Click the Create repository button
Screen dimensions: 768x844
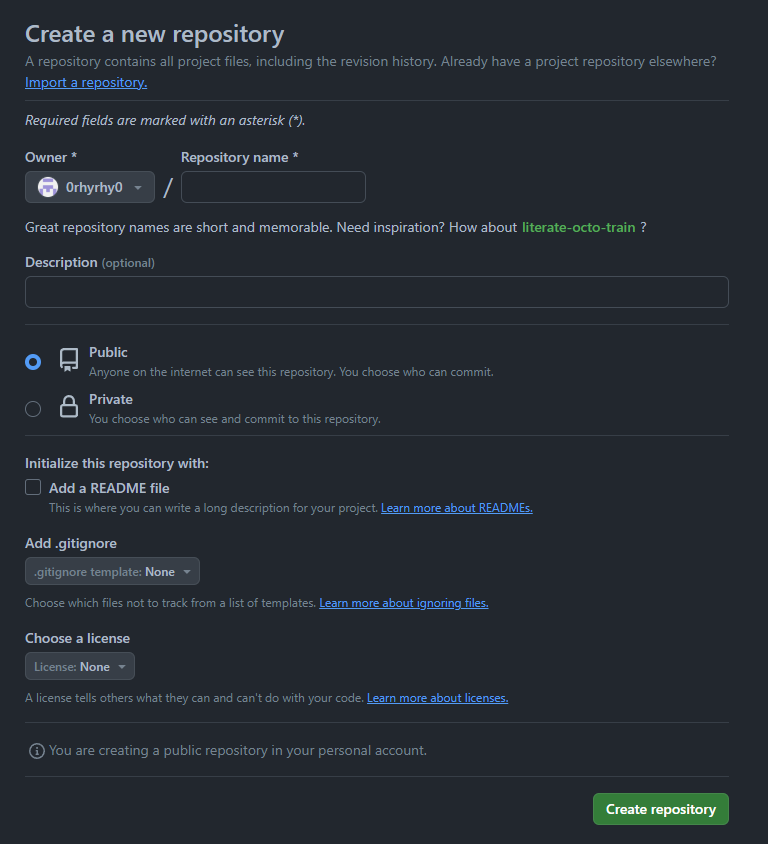point(660,809)
